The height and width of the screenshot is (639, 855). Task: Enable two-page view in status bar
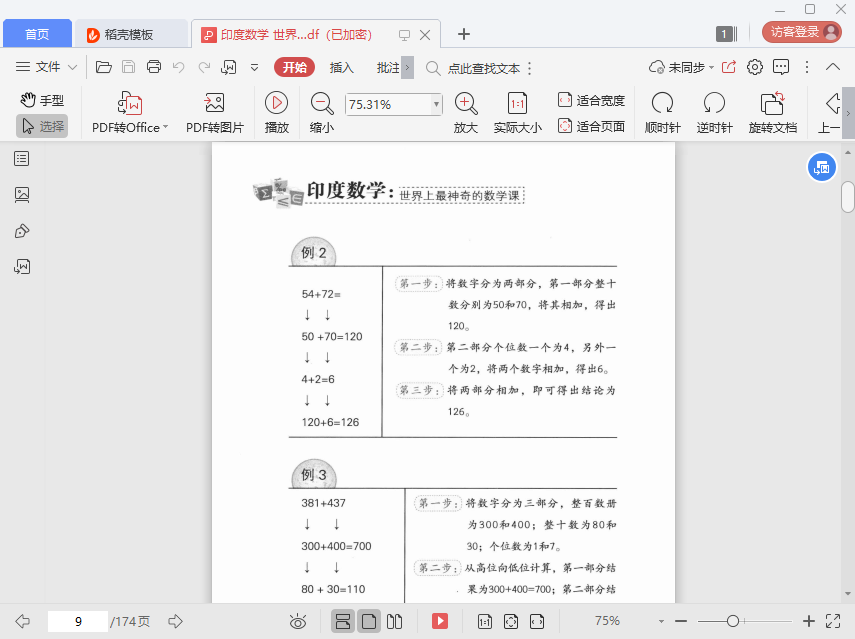[394, 621]
